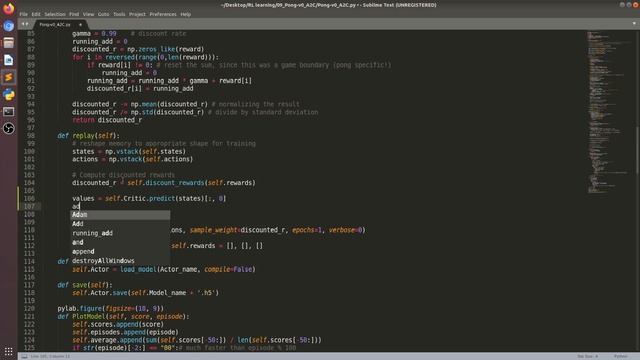Viewport: 640px width, 360px height.
Task: Close the Pong-v0_A2C.py tab
Action: coord(80,24)
